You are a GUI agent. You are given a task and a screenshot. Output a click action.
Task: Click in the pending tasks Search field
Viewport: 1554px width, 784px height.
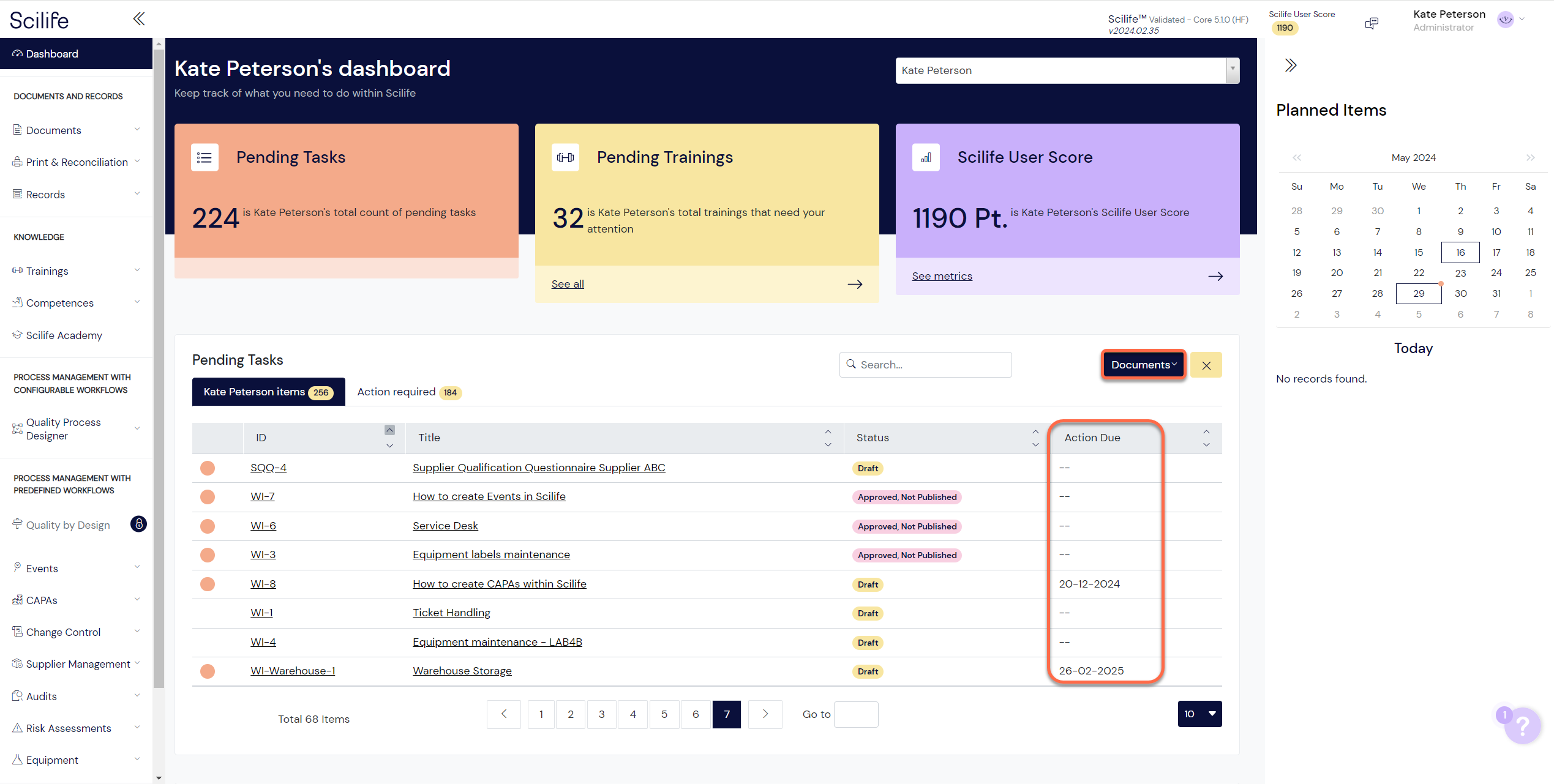pyautogui.click(x=925, y=365)
